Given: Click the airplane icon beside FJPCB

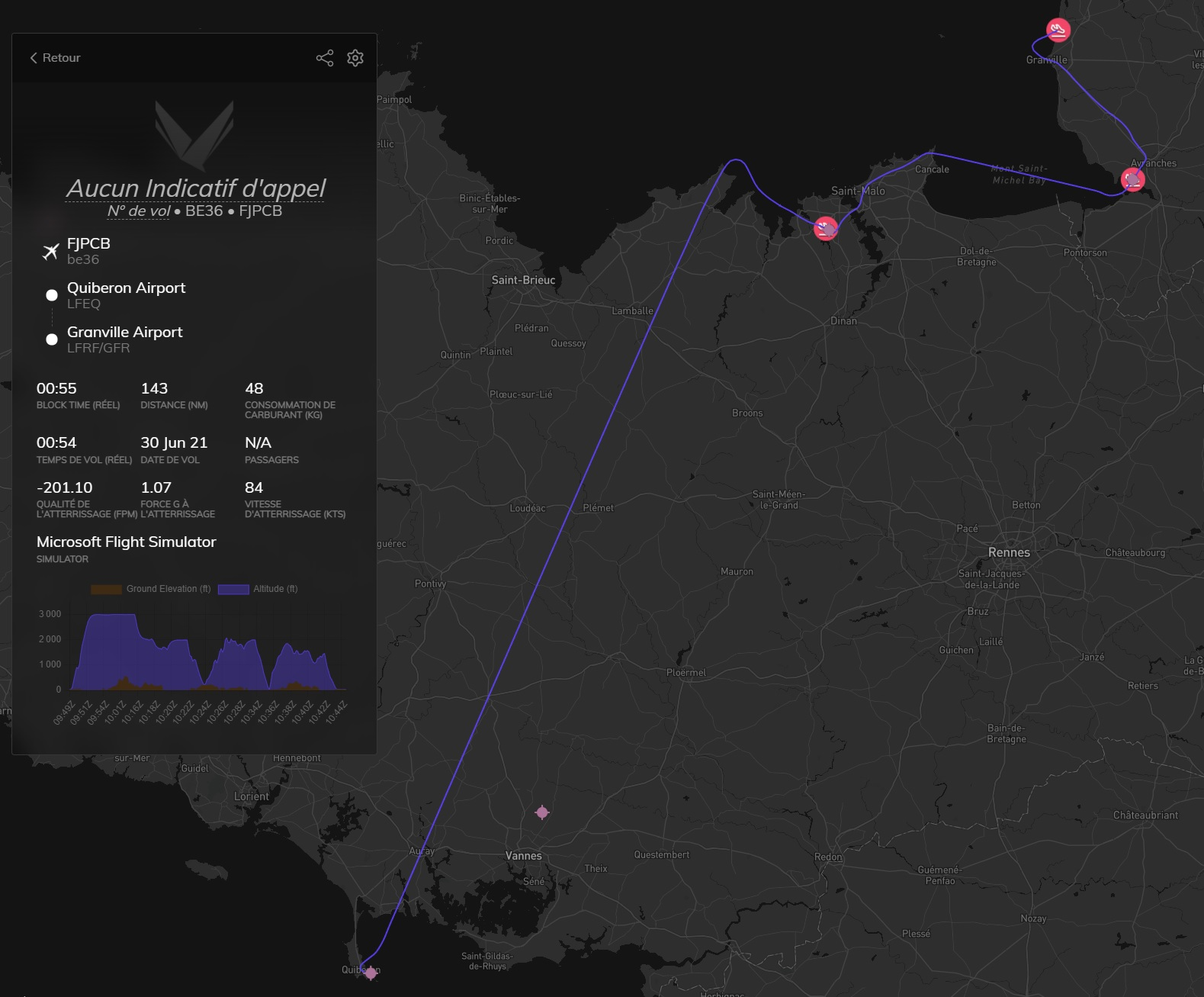Looking at the screenshot, I should (x=50, y=251).
